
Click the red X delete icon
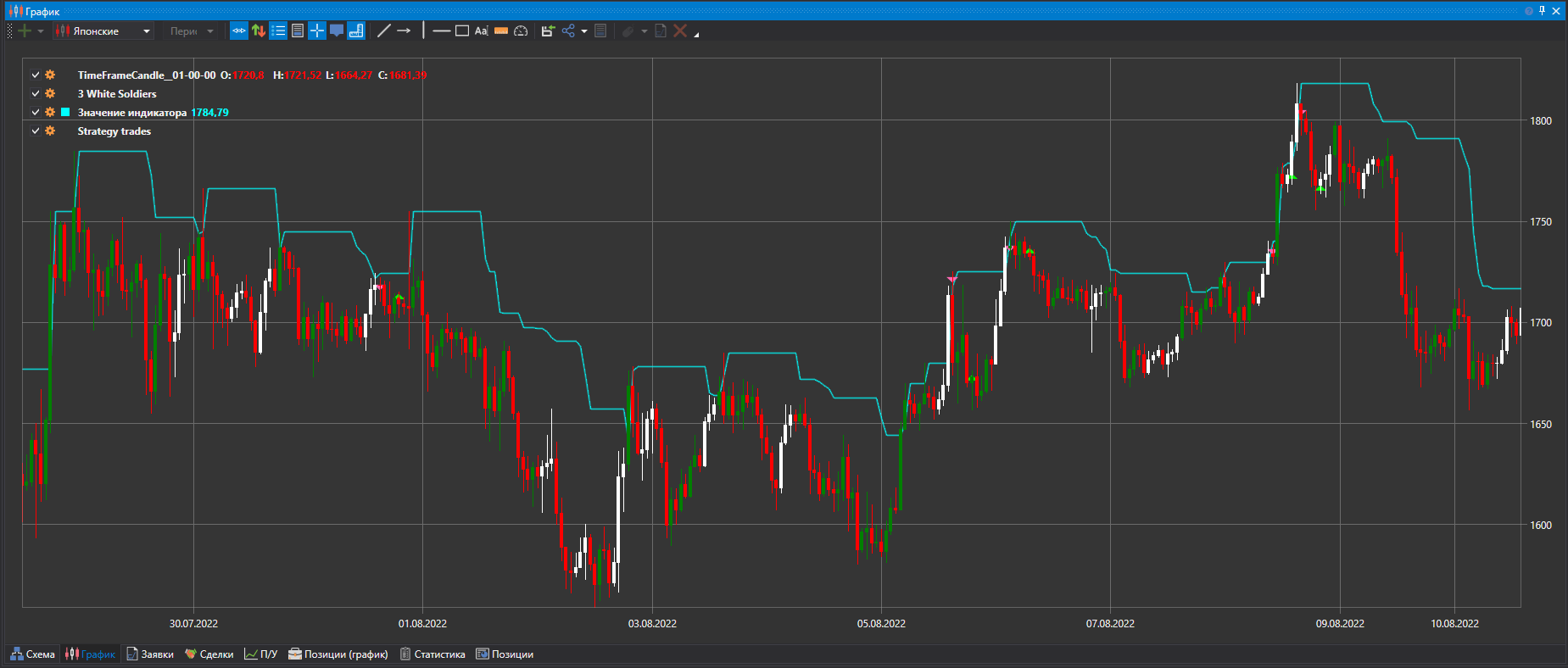(680, 31)
